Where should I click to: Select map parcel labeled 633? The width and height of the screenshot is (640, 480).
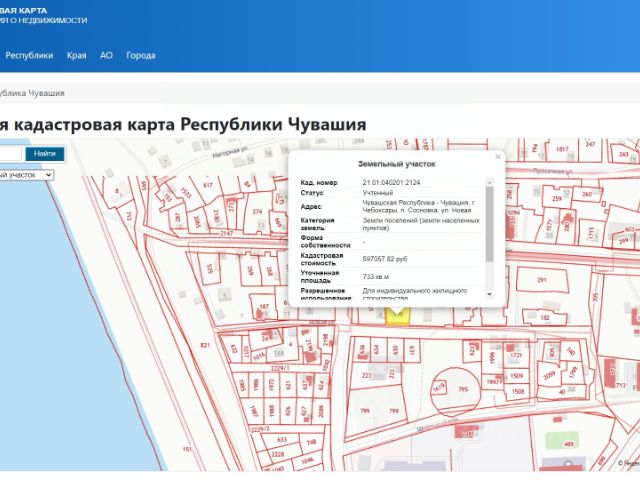[282, 440]
